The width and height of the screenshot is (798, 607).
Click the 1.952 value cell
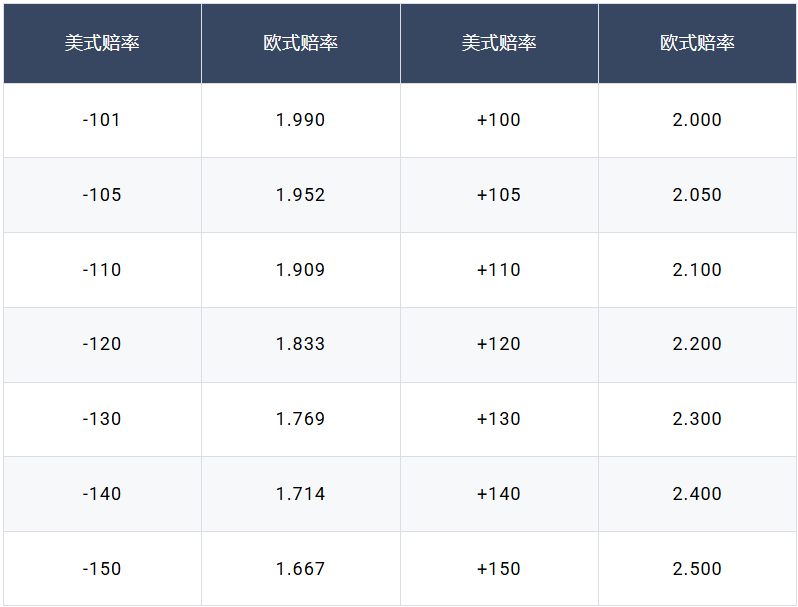tap(301, 195)
